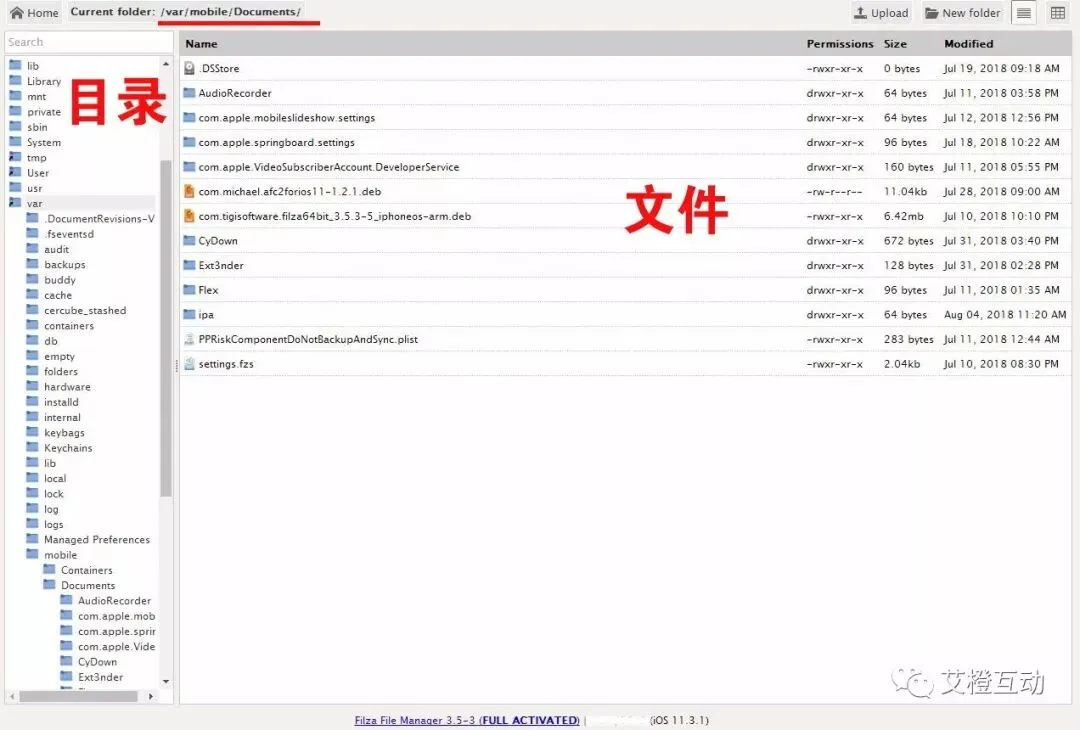Open com.apple.VideoSubscriberAccount.DeveloperService folder
The image size is (1080, 730).
pyautogui.click(x=329, y=167)
